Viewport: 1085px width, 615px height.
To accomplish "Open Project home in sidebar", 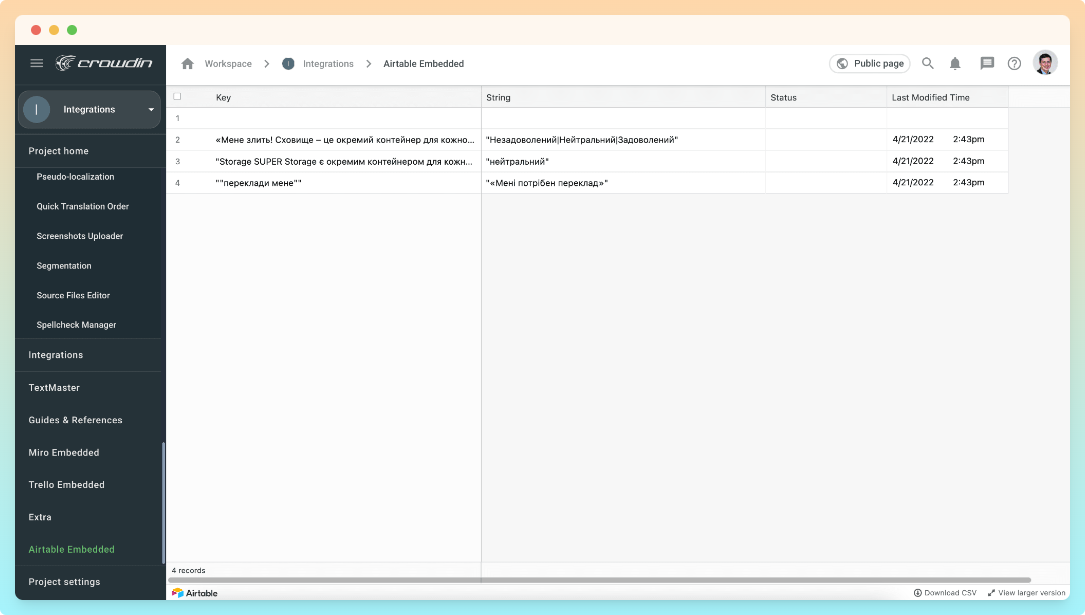I will click(58, 151).
